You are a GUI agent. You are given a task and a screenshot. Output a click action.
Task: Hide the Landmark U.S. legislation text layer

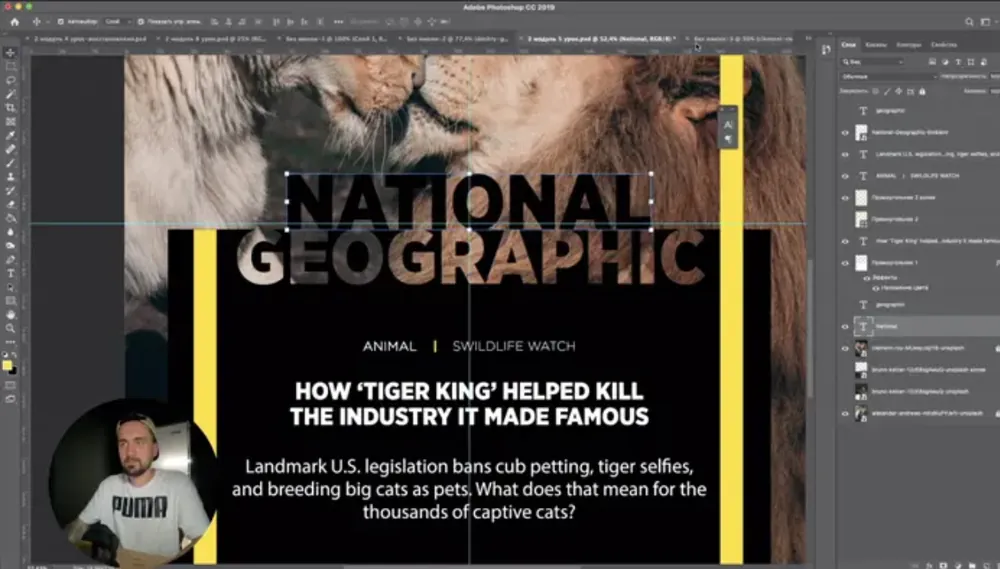[845, 154]
